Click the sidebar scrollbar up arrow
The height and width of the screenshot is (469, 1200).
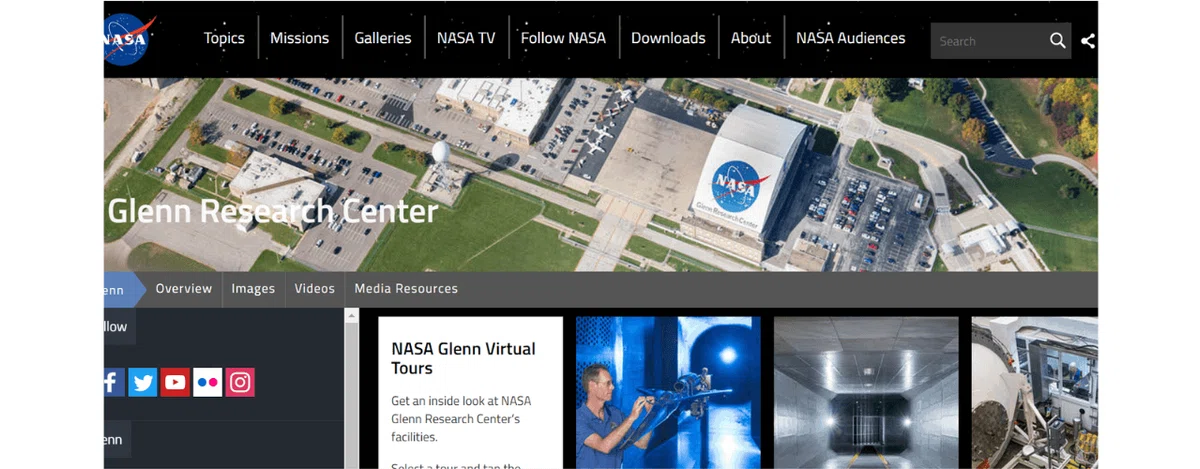coord(351,315)
